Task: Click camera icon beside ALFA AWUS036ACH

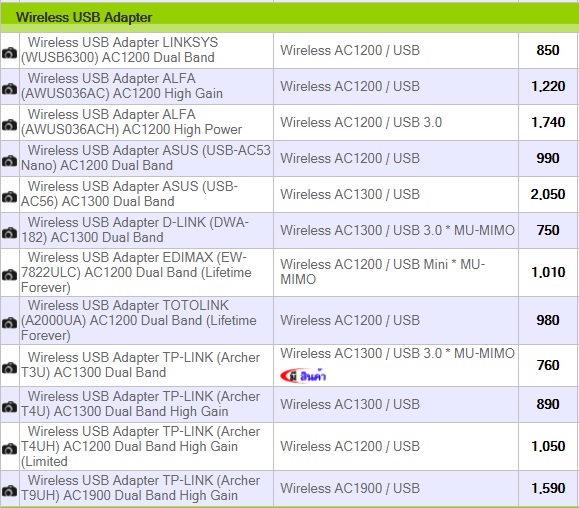Action: [10, 125]
